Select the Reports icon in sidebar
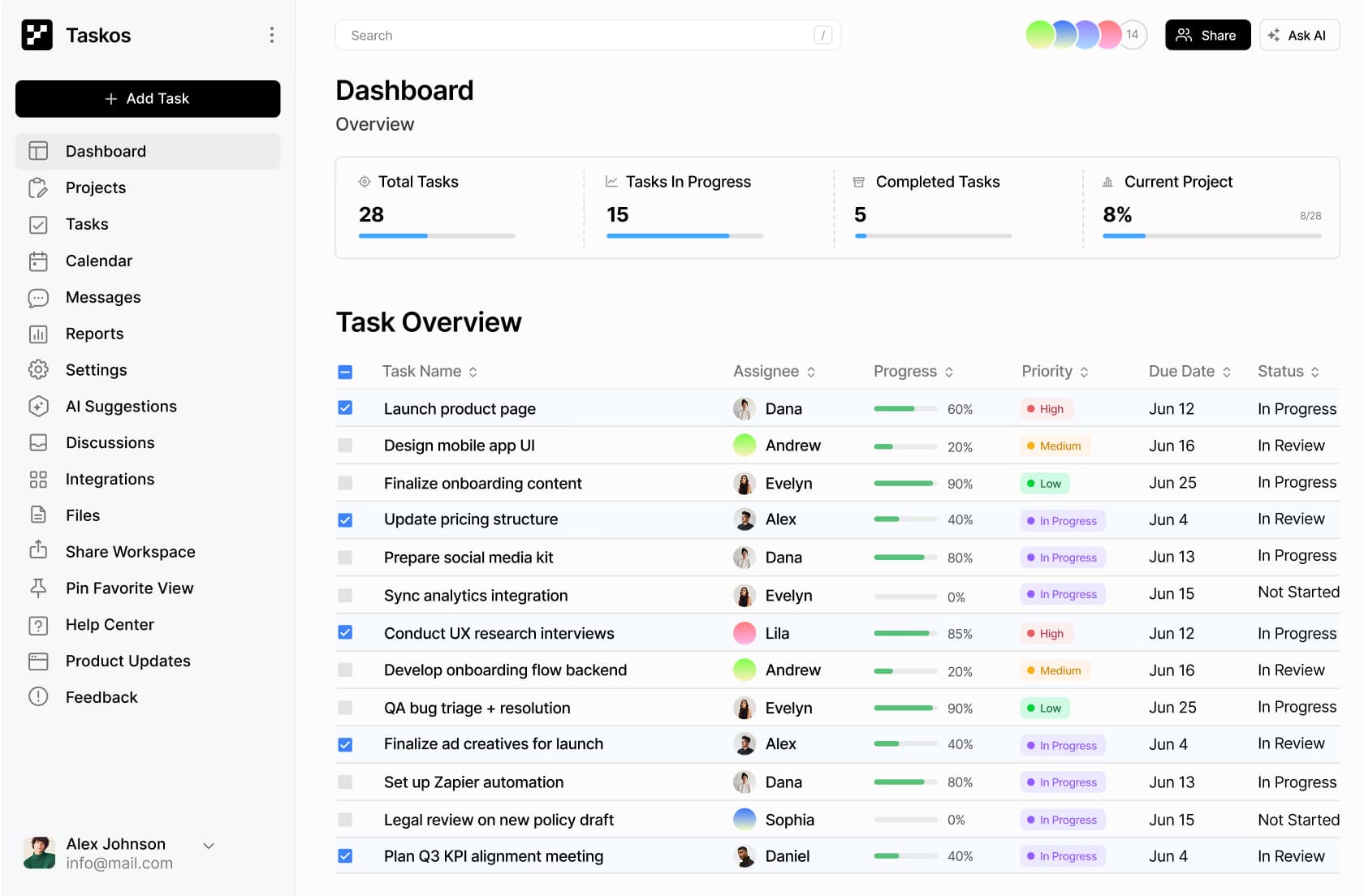Screen dimensions: 1364x896 (38, 334)
